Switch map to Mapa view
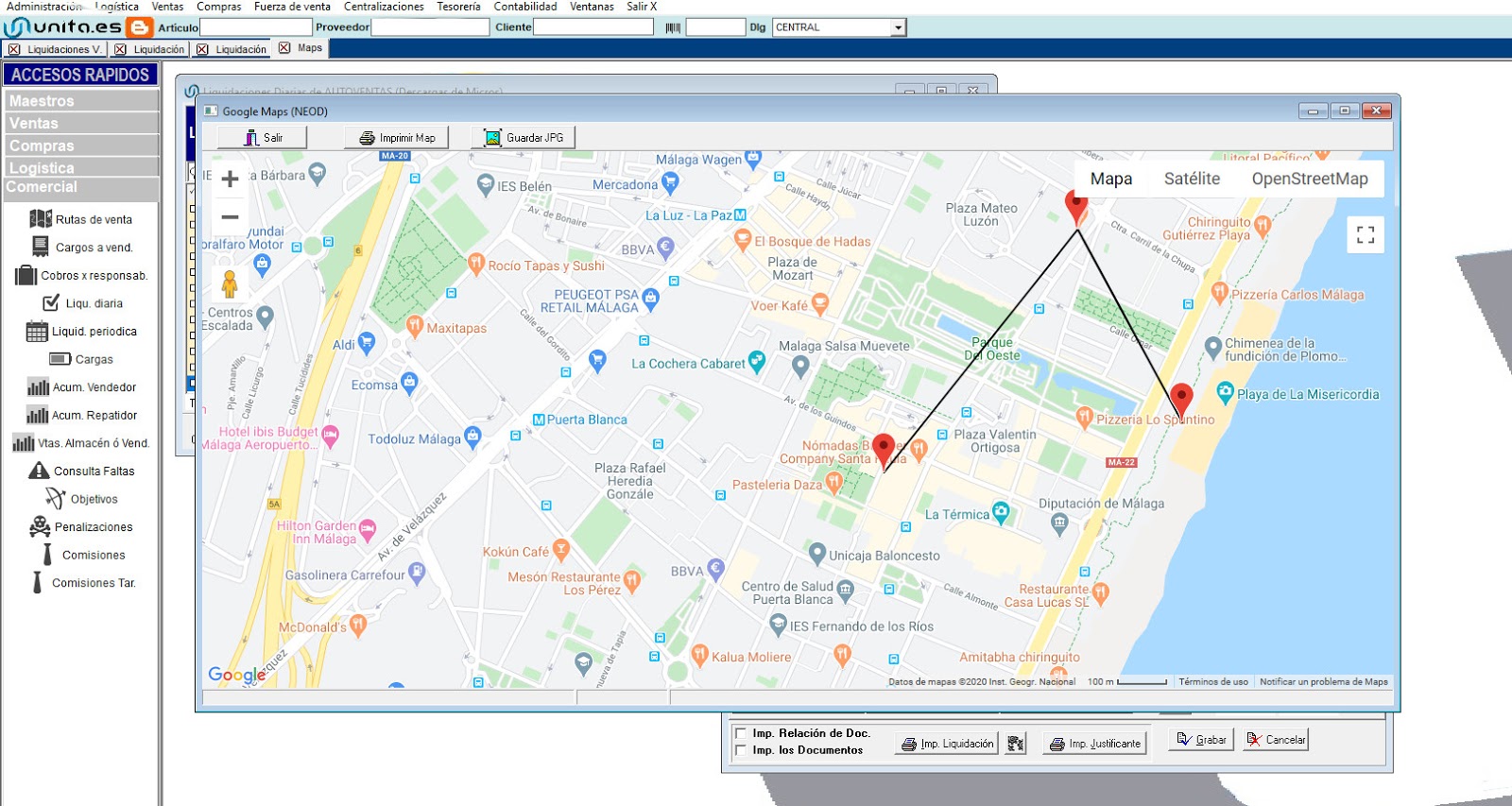The height and width of the screenshot is (806, 1512). tap(1111, 179)
